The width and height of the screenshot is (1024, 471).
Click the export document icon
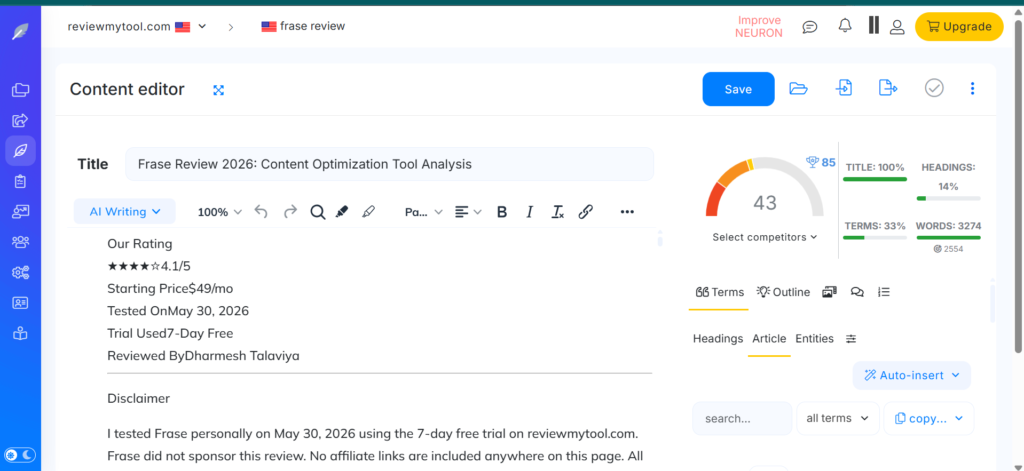tap(888, 88)
